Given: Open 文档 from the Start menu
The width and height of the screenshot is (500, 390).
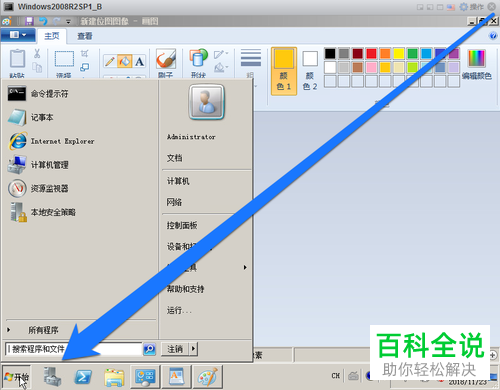Looking at the screenshot, I should coord(175,158).
